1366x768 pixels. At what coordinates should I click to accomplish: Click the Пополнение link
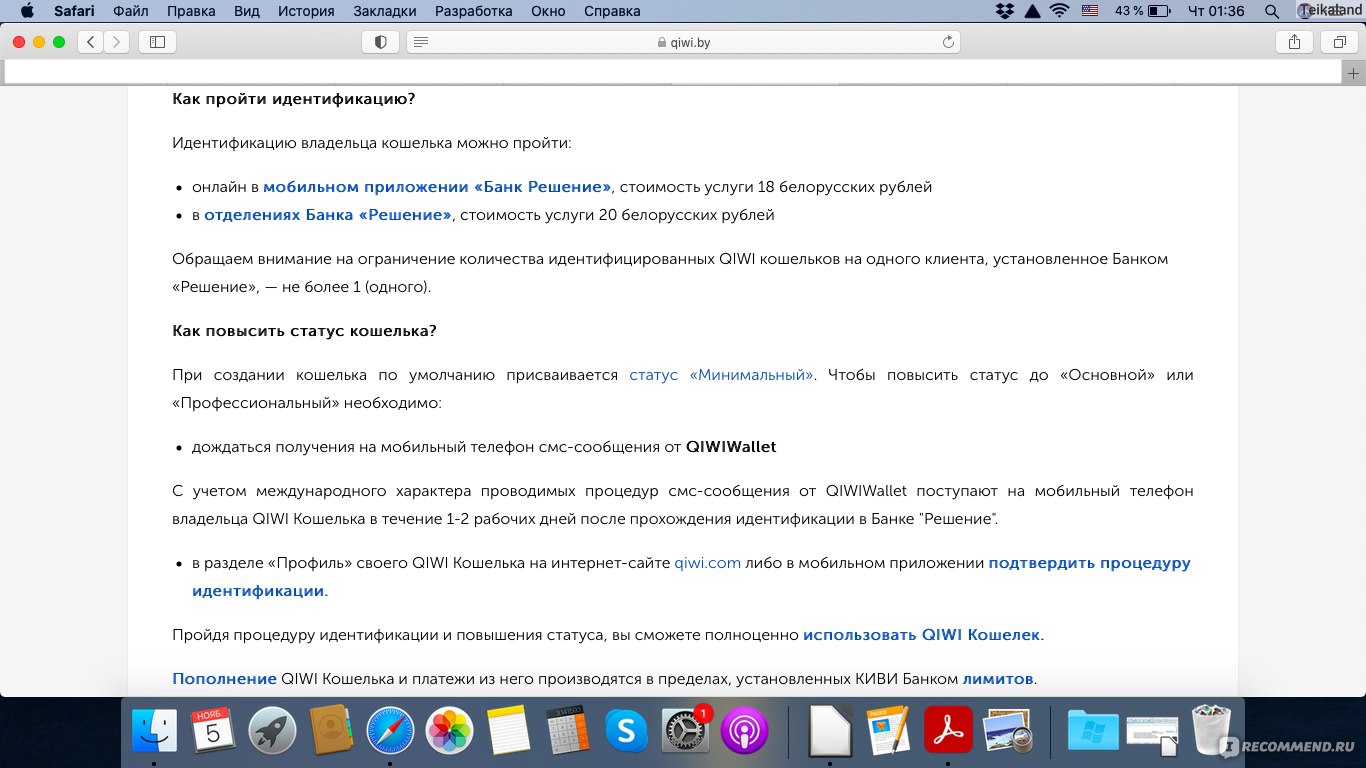coord(224,679)
